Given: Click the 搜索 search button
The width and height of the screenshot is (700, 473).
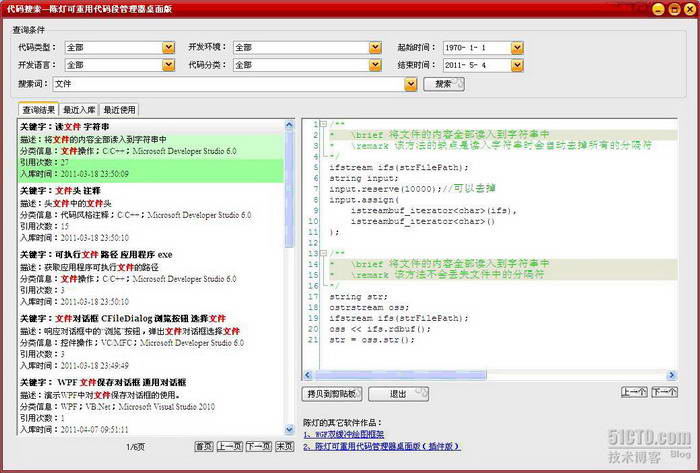Looking at the screenshot, I should pyautogui.click(x=446, y=84).
